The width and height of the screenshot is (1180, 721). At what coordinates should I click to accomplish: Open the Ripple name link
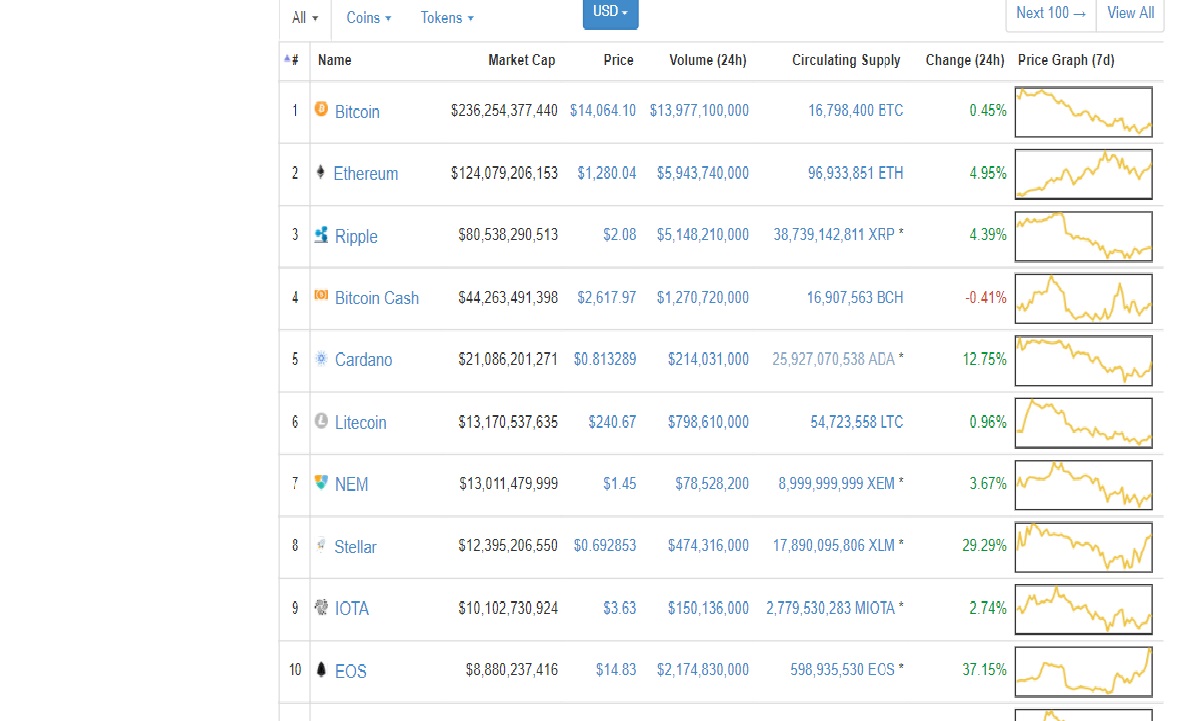click(x=356, y=236)
